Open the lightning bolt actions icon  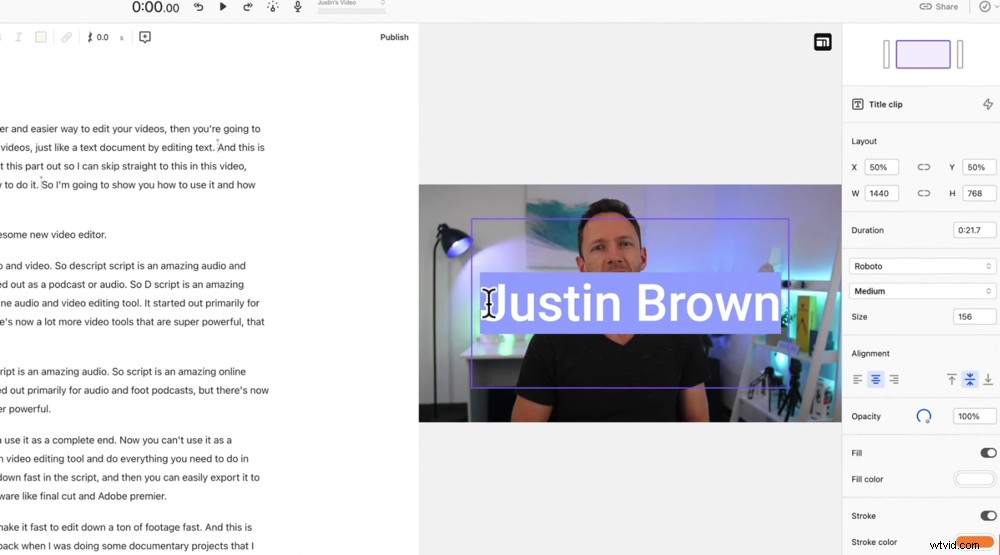tap(988, 104)
